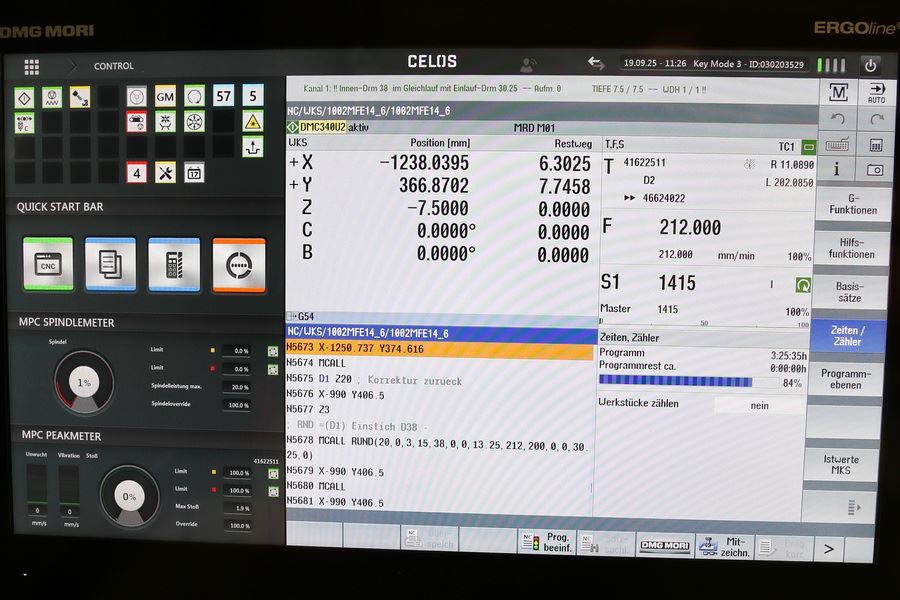Screen dimensions: 900x600
Task: Toggle Spindlemeter yellow limit checkbox
Action: [x=273, y=351]
